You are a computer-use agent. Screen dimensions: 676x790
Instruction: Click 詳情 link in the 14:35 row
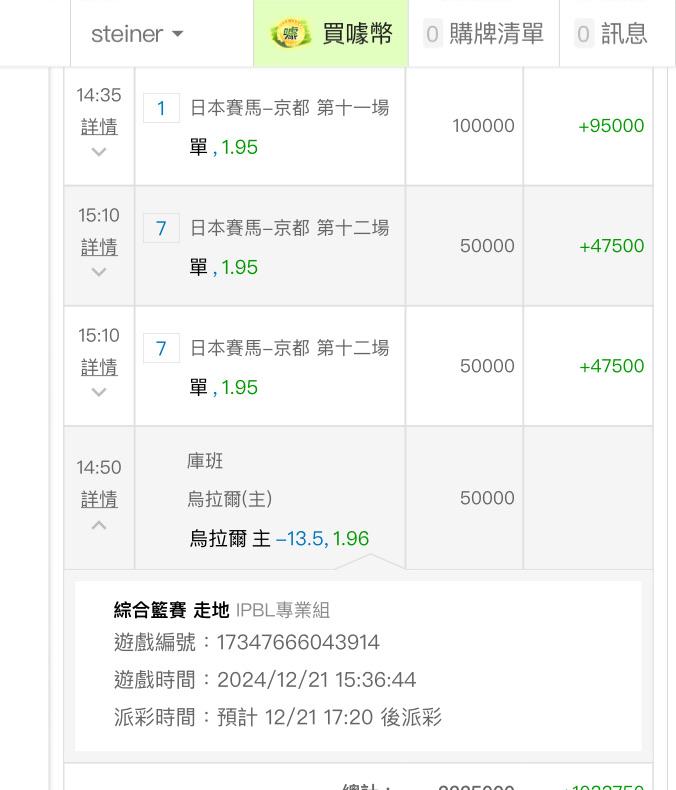[99, 127]
